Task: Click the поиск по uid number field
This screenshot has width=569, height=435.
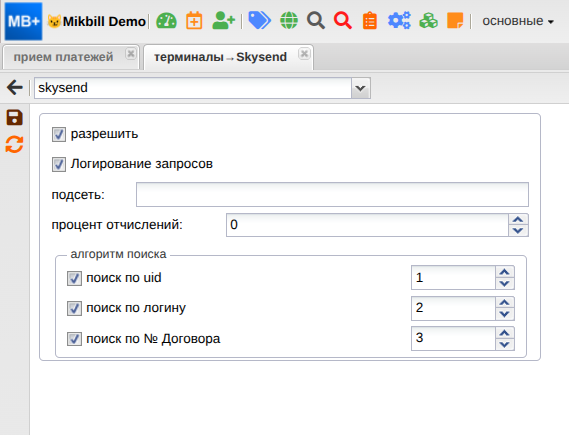Action: click(454, 278)
